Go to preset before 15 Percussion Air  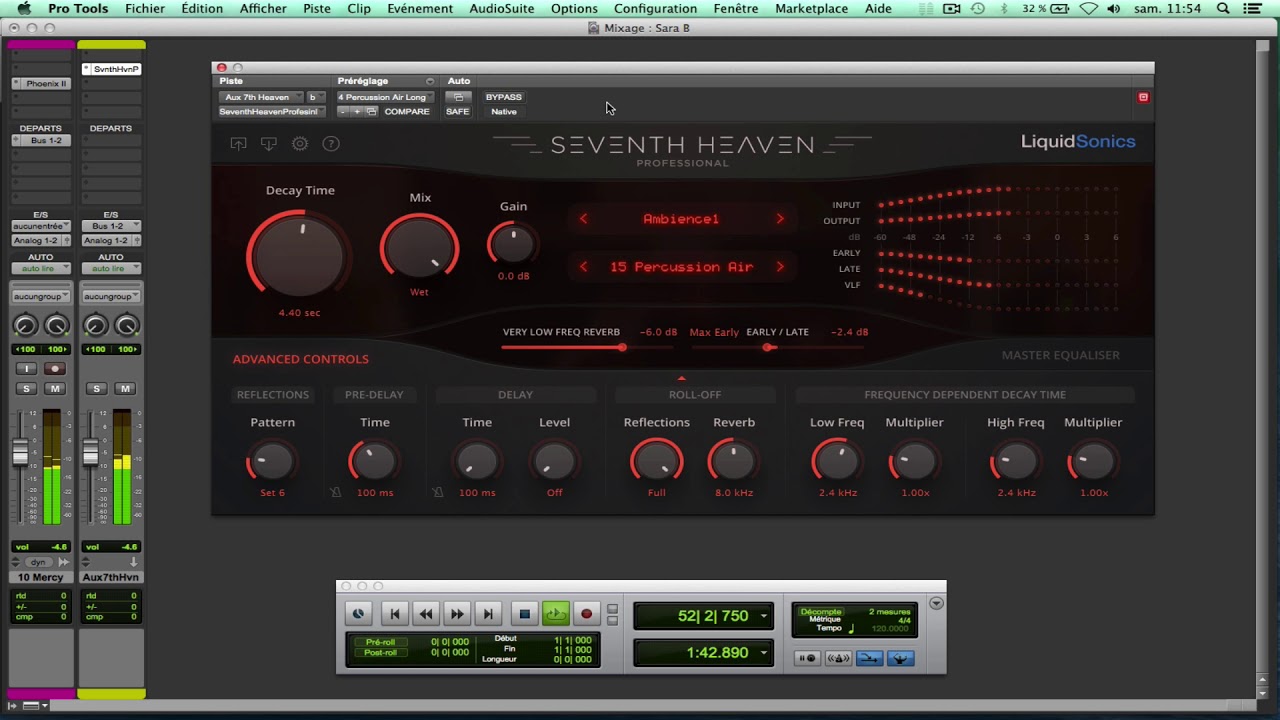[x=583, y=267]
